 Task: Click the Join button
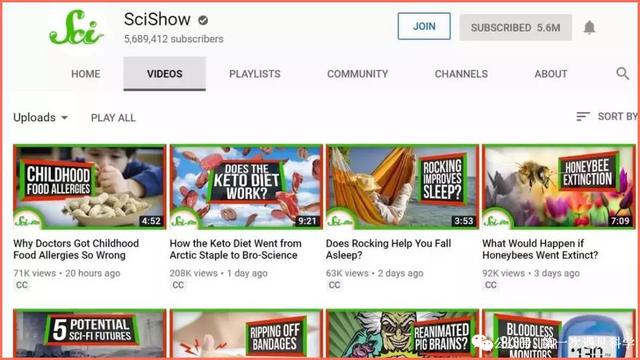click(424, 26)
